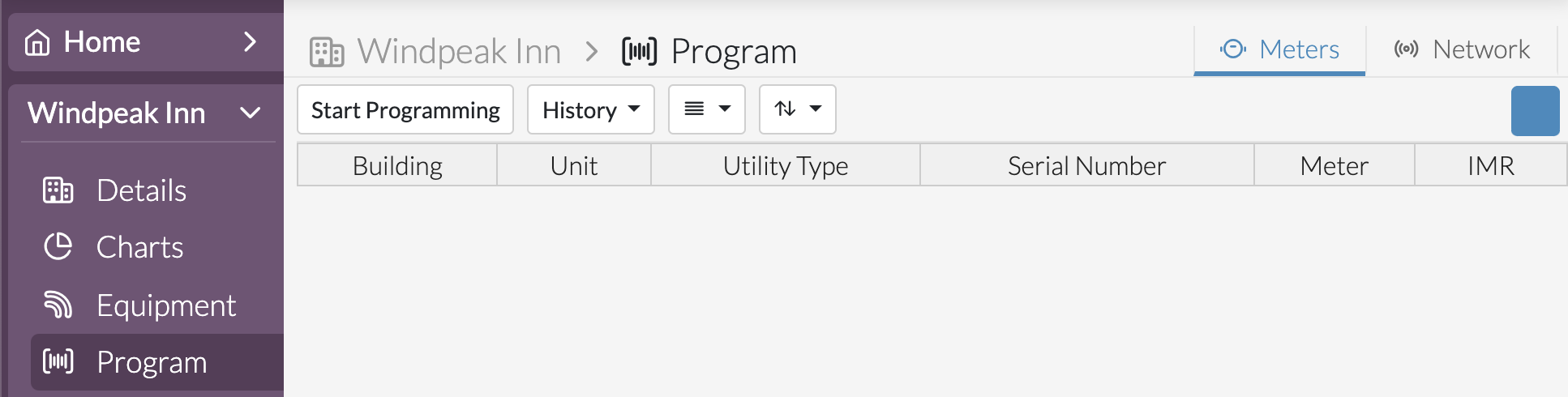
Task: Click the Network broadcast icon
Action: pyautogui.click(x=1407, y=49)
